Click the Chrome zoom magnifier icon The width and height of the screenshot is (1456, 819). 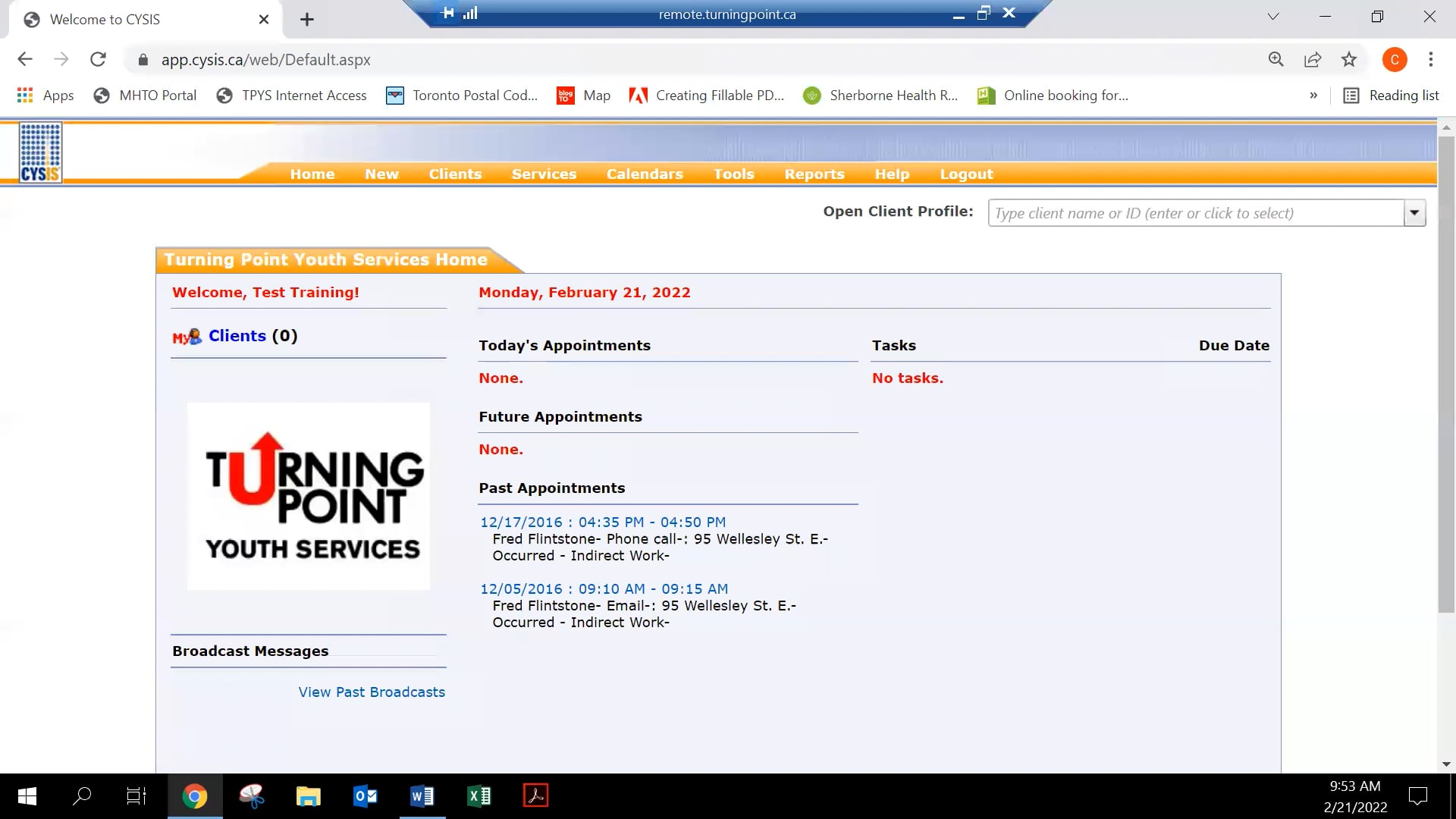1276,60
